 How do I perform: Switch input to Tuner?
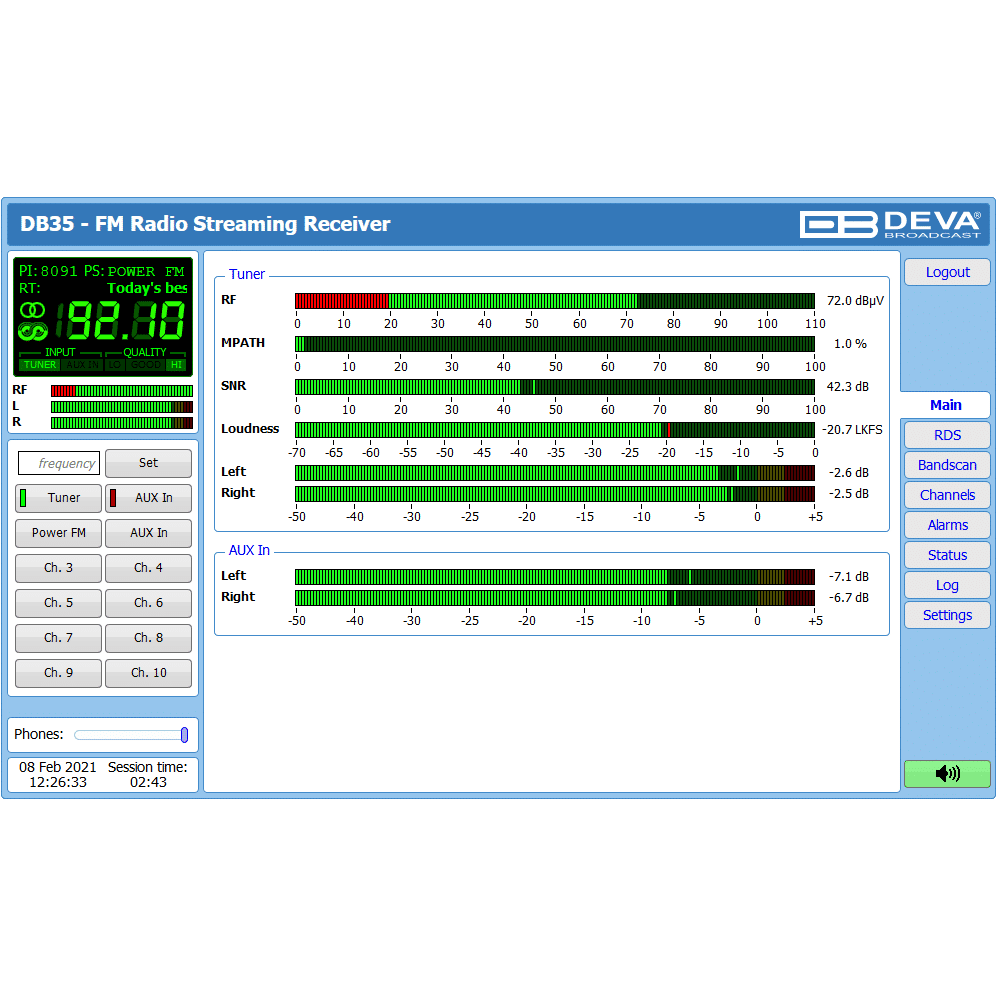[58, 498]
